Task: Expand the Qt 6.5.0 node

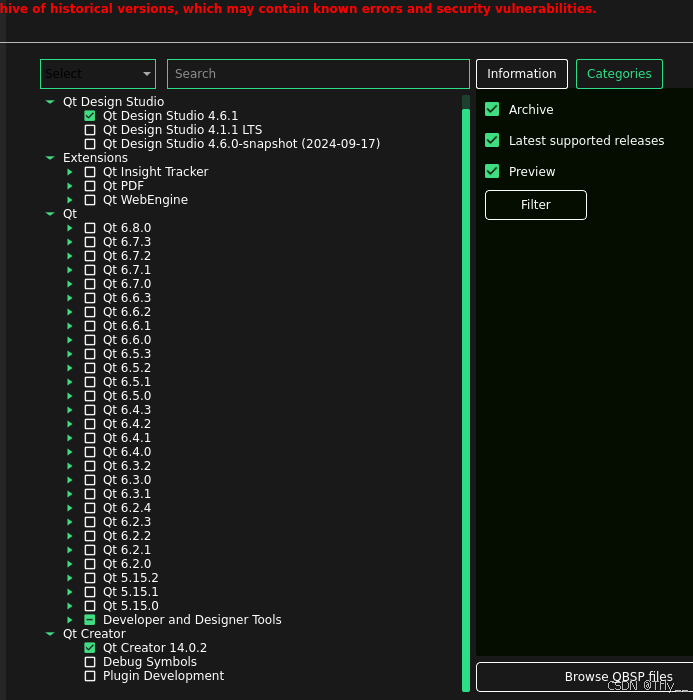Action: pyautogui.click(x=70, y=396)
